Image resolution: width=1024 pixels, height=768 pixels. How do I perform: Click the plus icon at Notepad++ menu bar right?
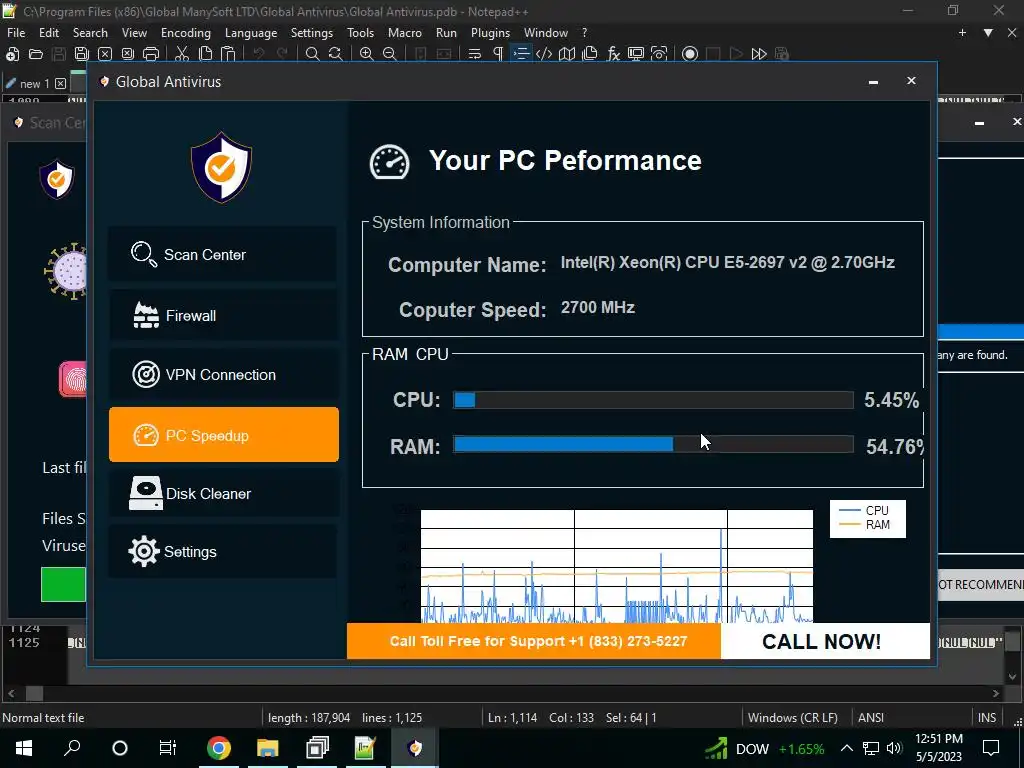coord(962,33)
